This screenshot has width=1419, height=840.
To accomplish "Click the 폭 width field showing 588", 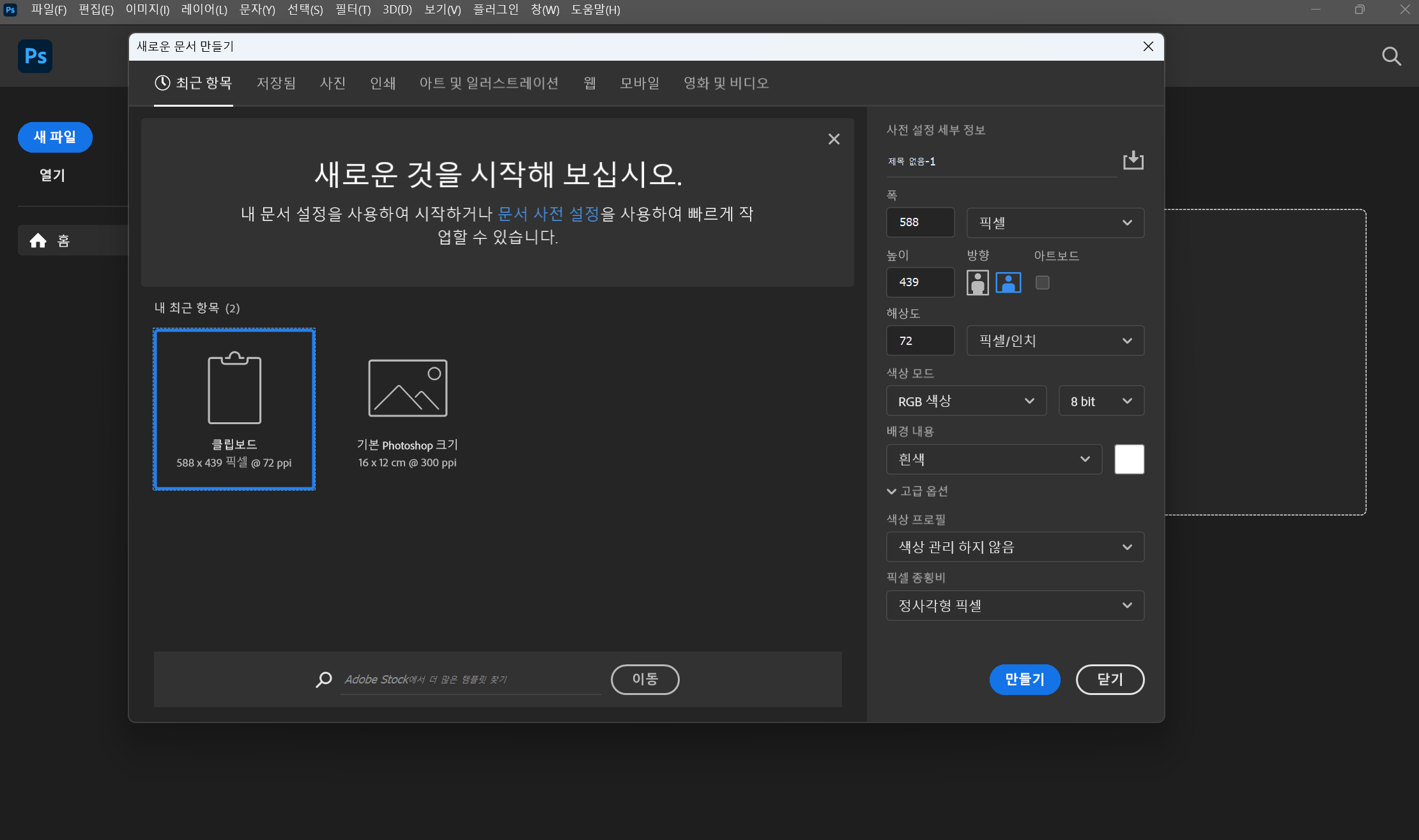I will pos(920,222).
